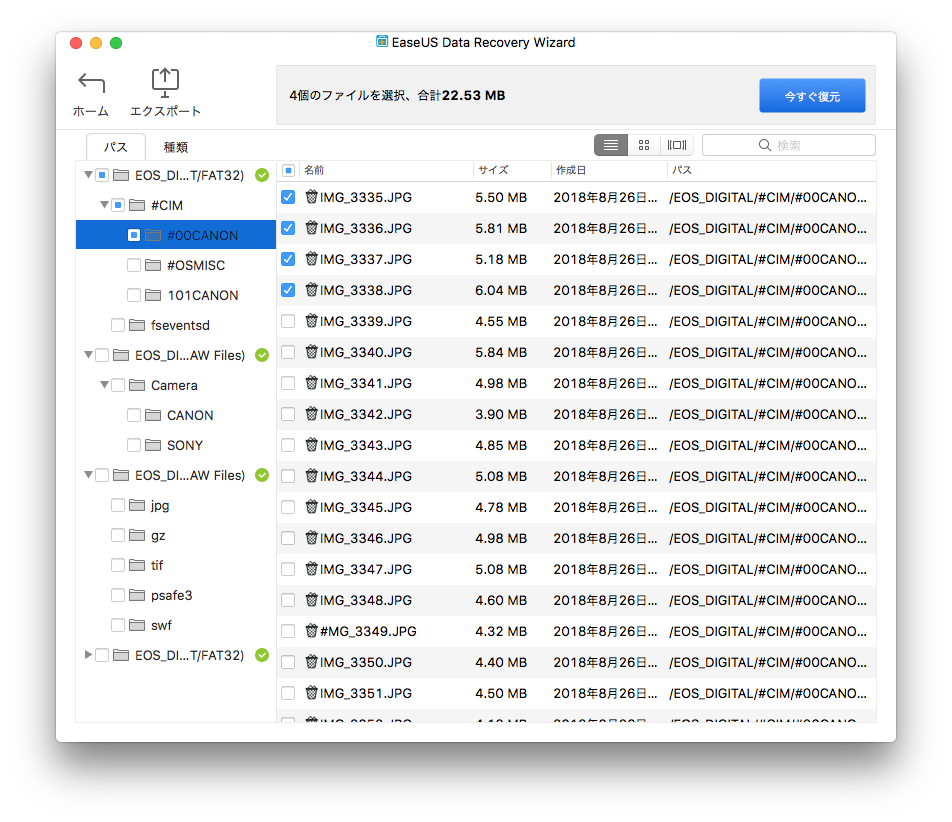Click ホーム label button
The image size is (952, 822).
91,111
